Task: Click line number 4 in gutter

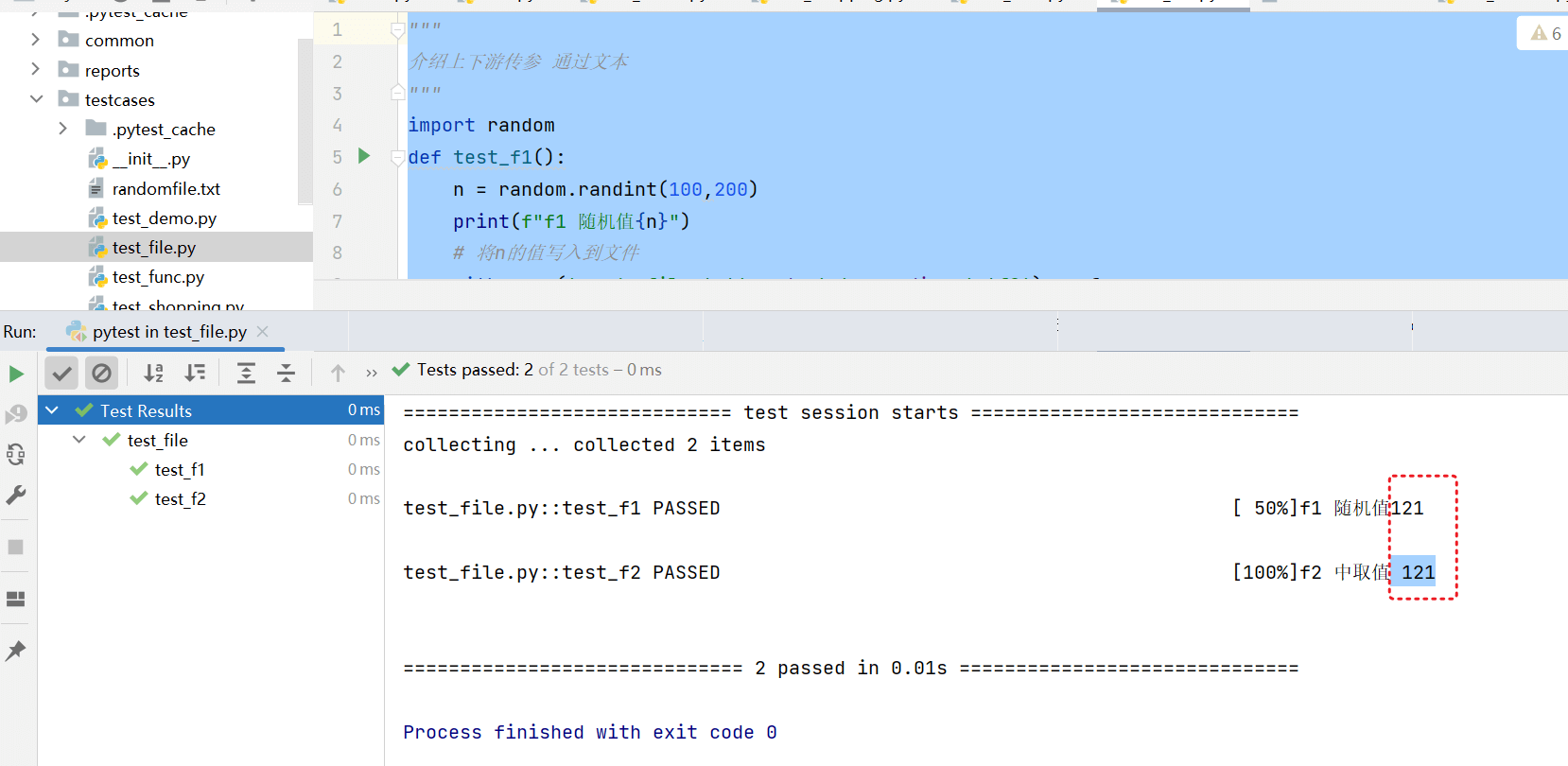Action: point(338,125)
